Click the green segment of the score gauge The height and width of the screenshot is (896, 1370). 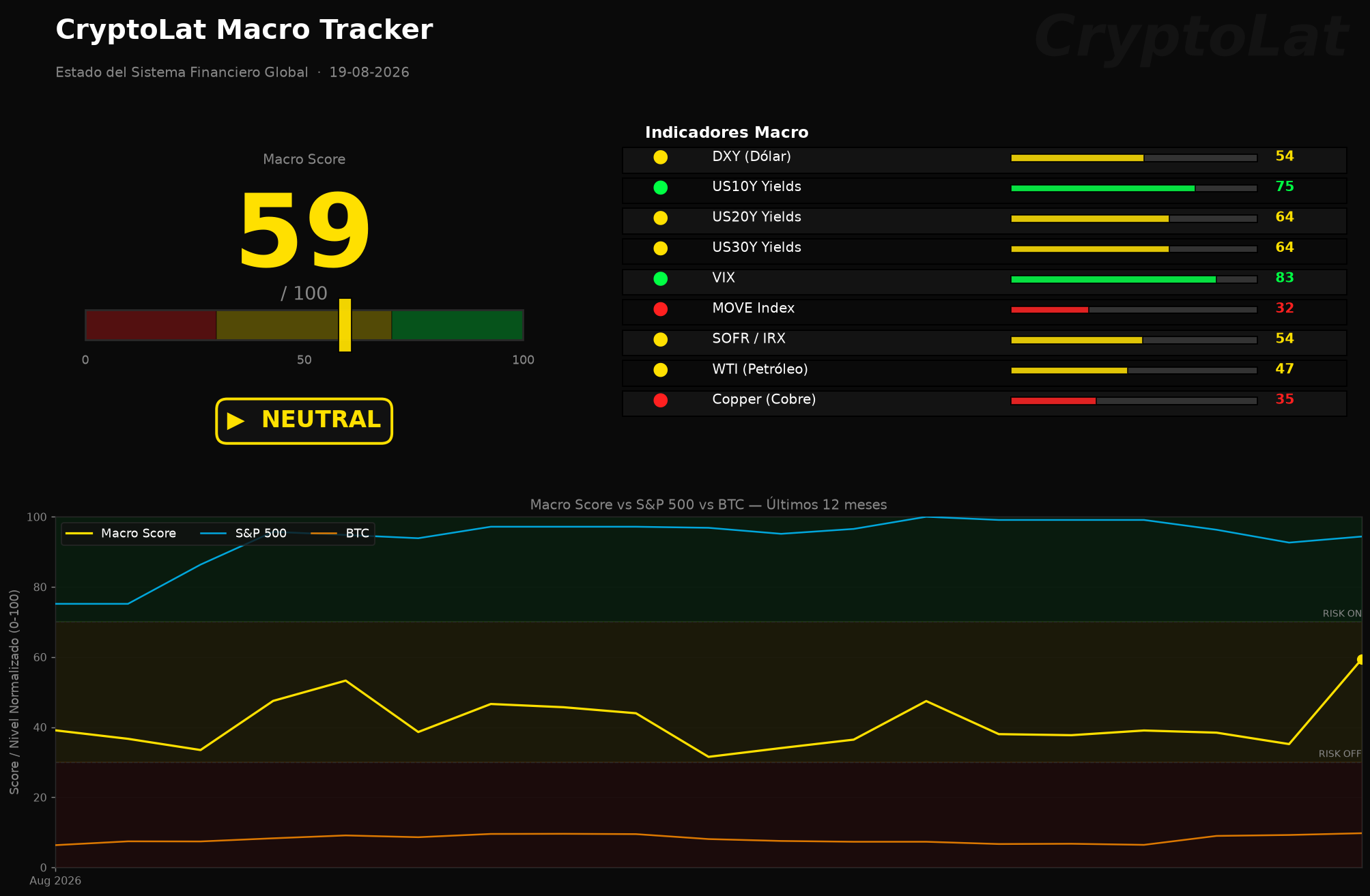tap(457, 325)
